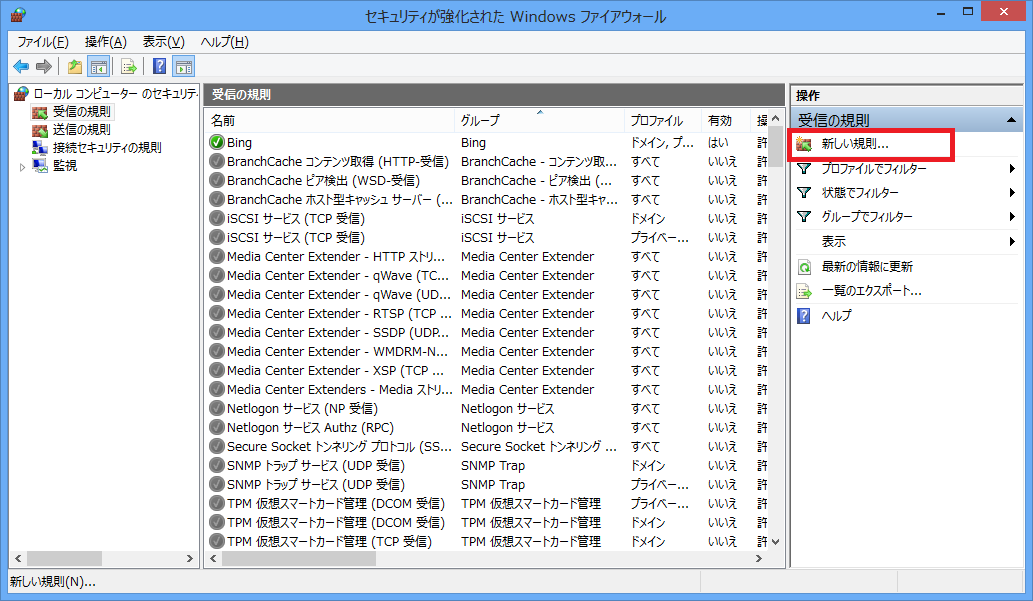This screenshot has width=1033, height=601.
Task: Select 接続セキュリティの規則 tree node
Action: pos(106,148)
